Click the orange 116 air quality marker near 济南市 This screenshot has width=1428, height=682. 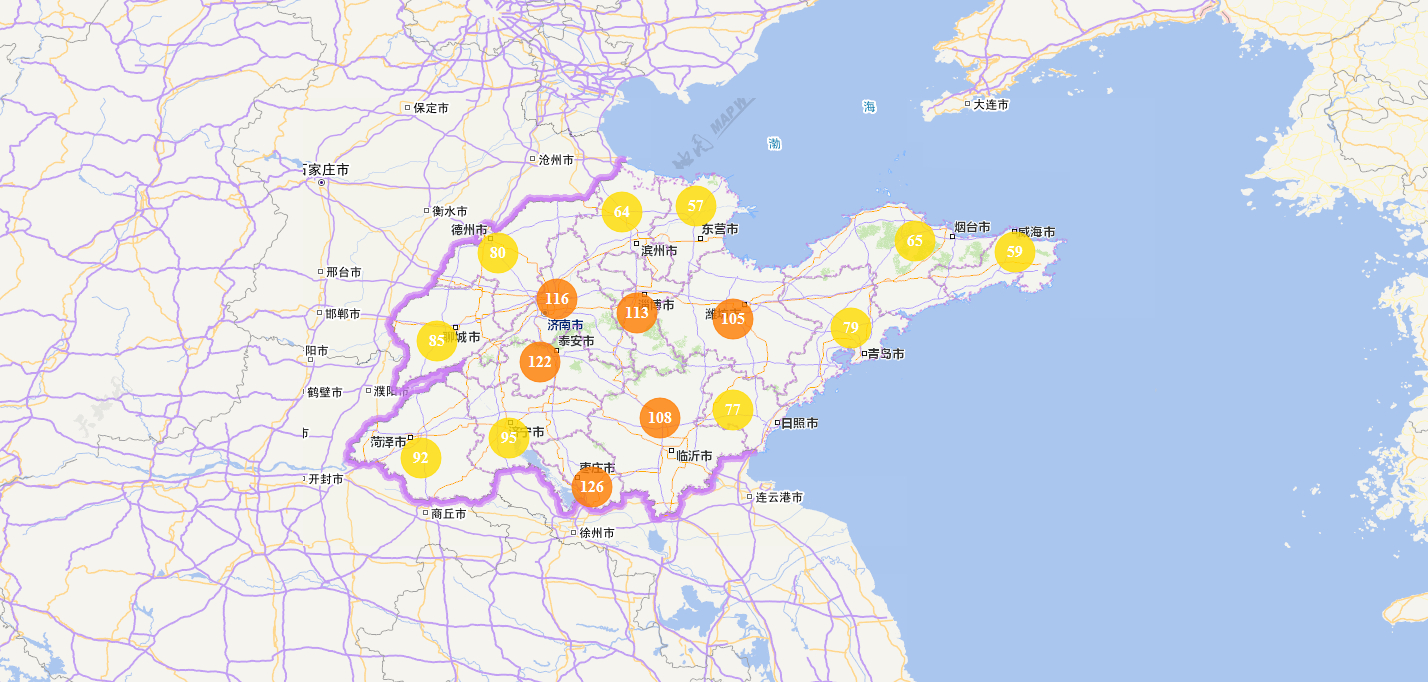coord(557,299)
